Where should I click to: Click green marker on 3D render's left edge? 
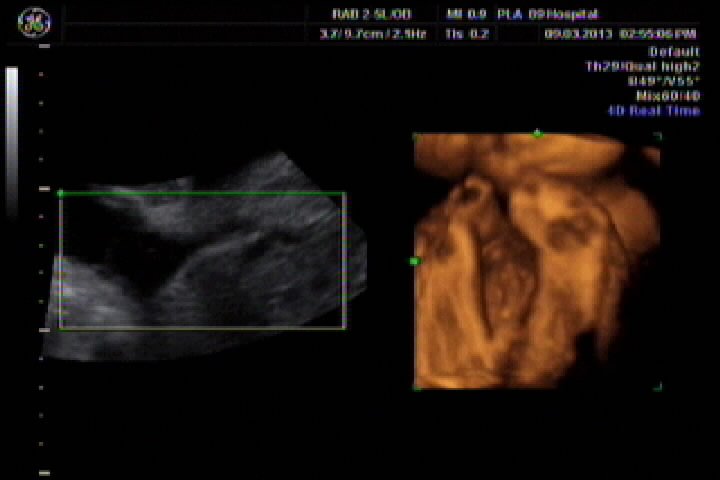coord(414,261)
